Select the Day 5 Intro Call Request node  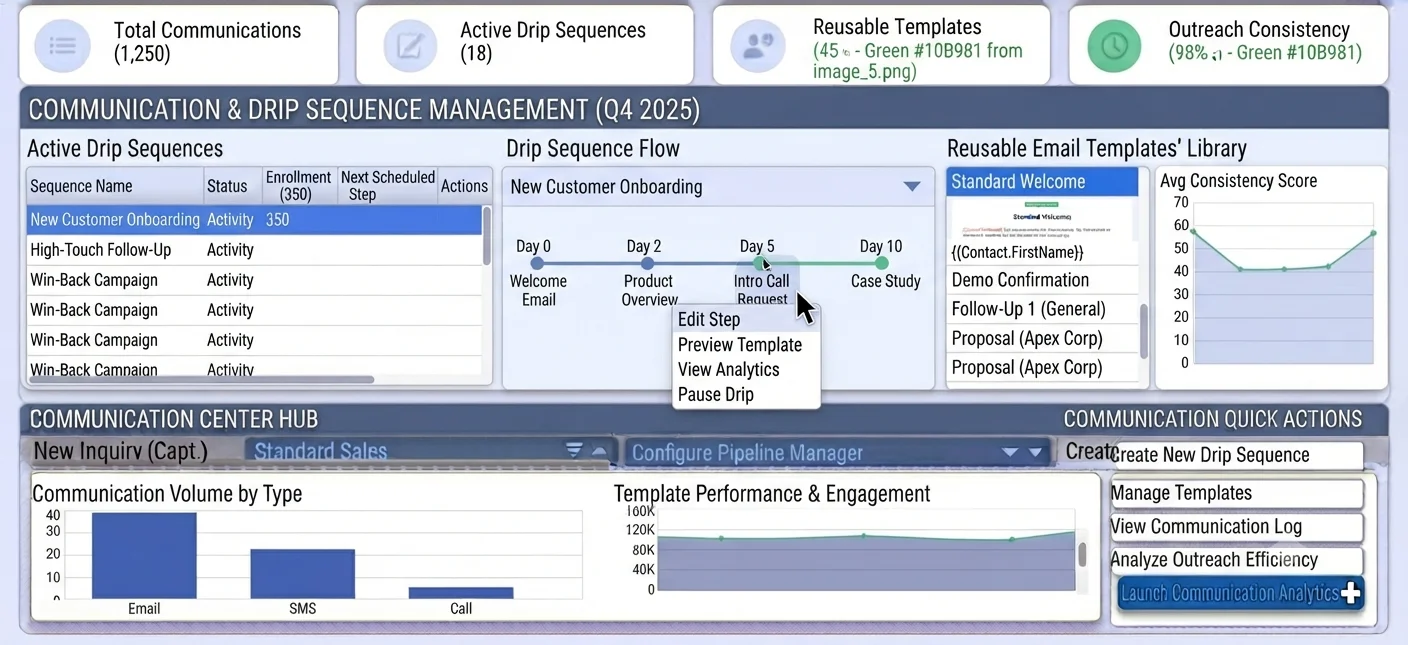[760, 264]
